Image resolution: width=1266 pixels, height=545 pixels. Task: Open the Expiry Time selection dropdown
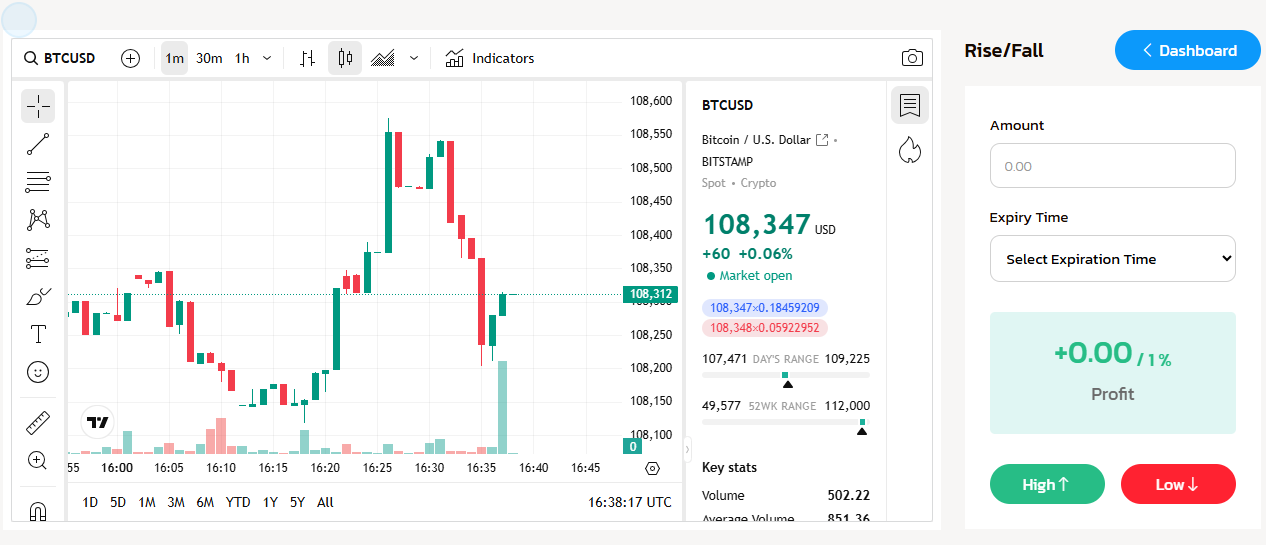(x=1112, y=259)
